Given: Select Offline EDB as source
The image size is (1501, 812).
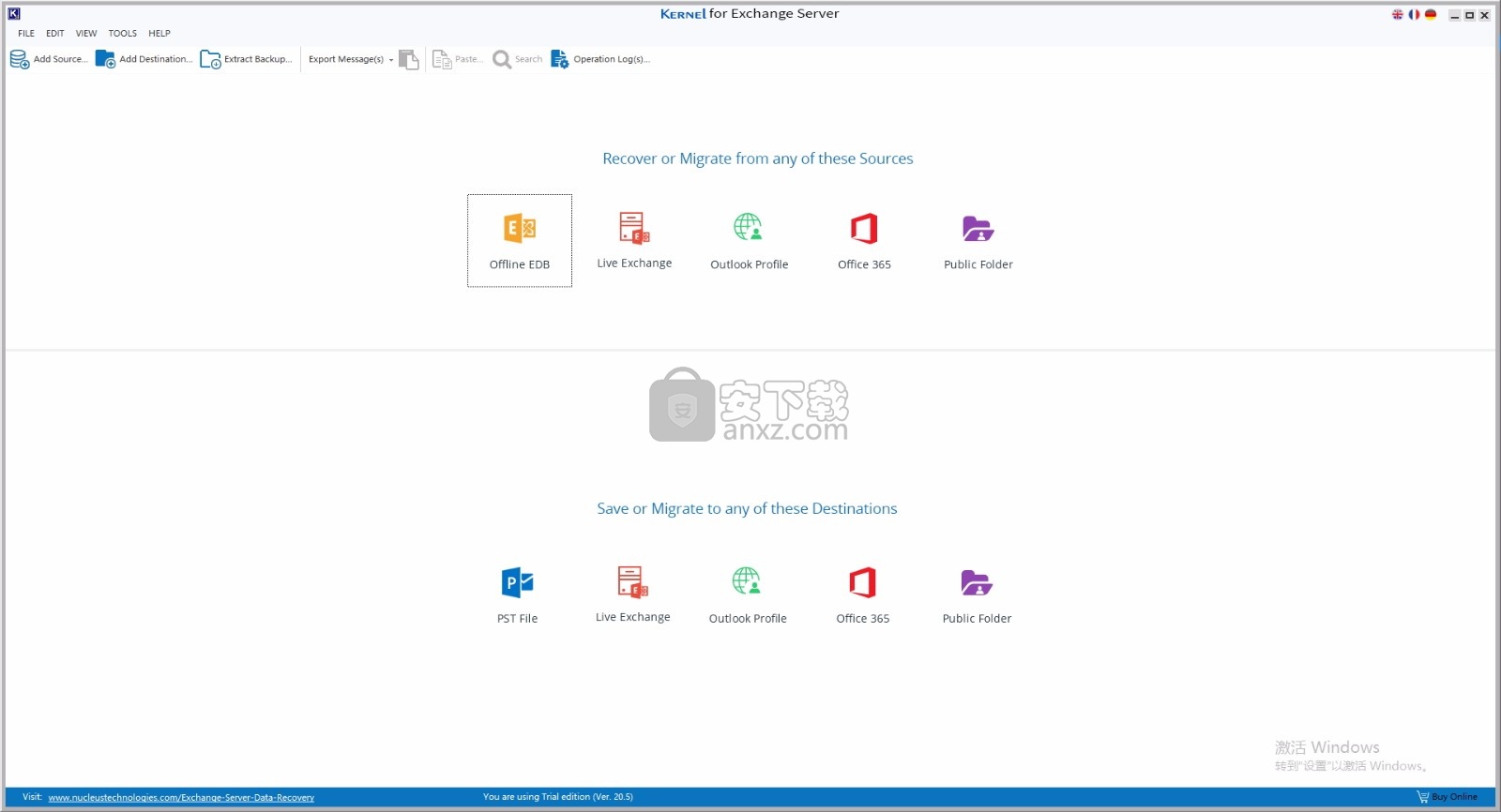Looking at the screenshot, I should point(520,241).
